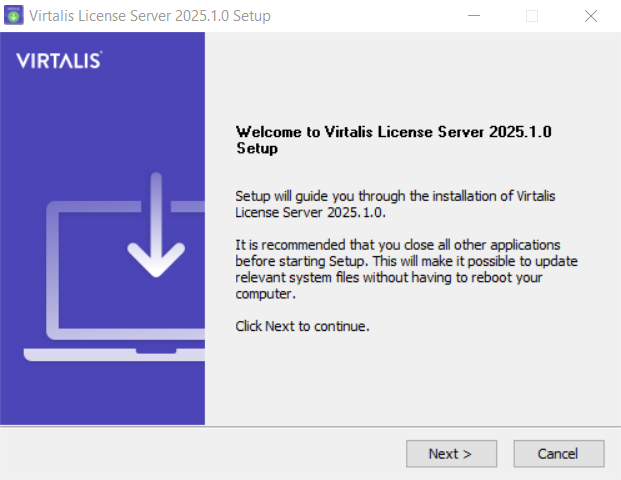Cancel the Virtalis License Server setup
Viewport: 621px width, 480px height.
point(559,453)
